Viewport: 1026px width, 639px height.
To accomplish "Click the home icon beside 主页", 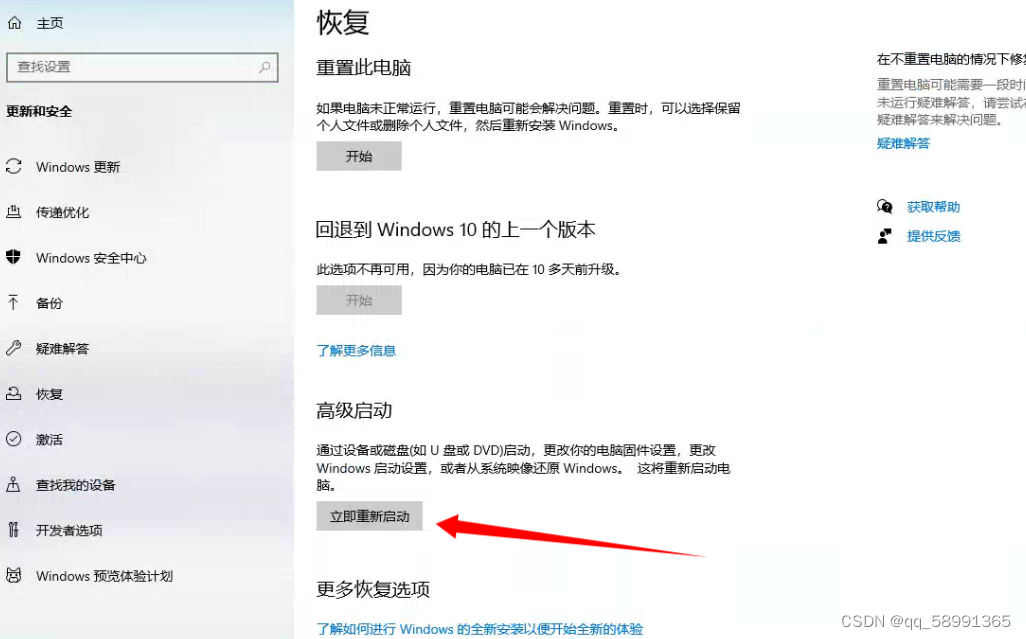I will 14,24.
